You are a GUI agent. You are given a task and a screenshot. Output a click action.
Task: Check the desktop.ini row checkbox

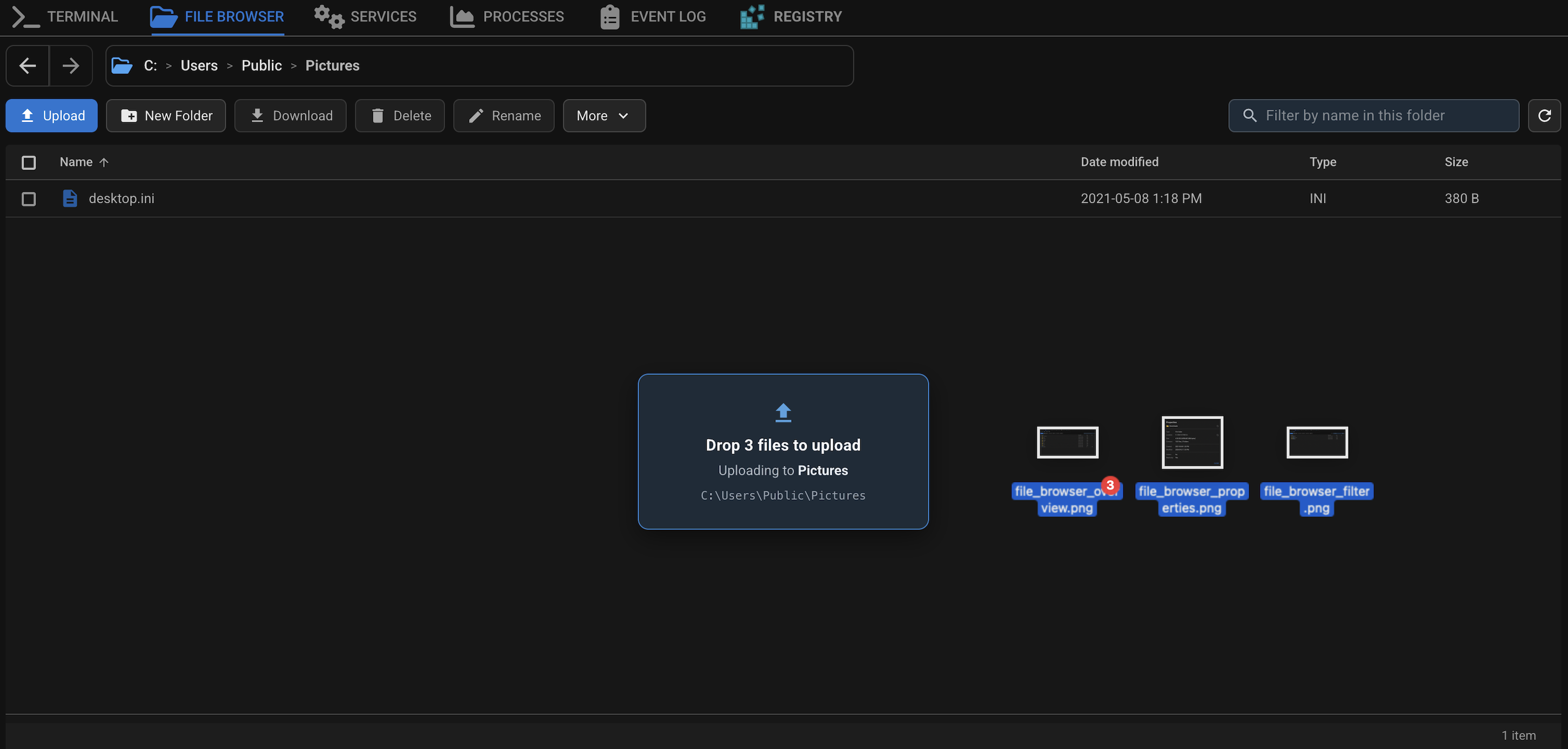(29, 199)
